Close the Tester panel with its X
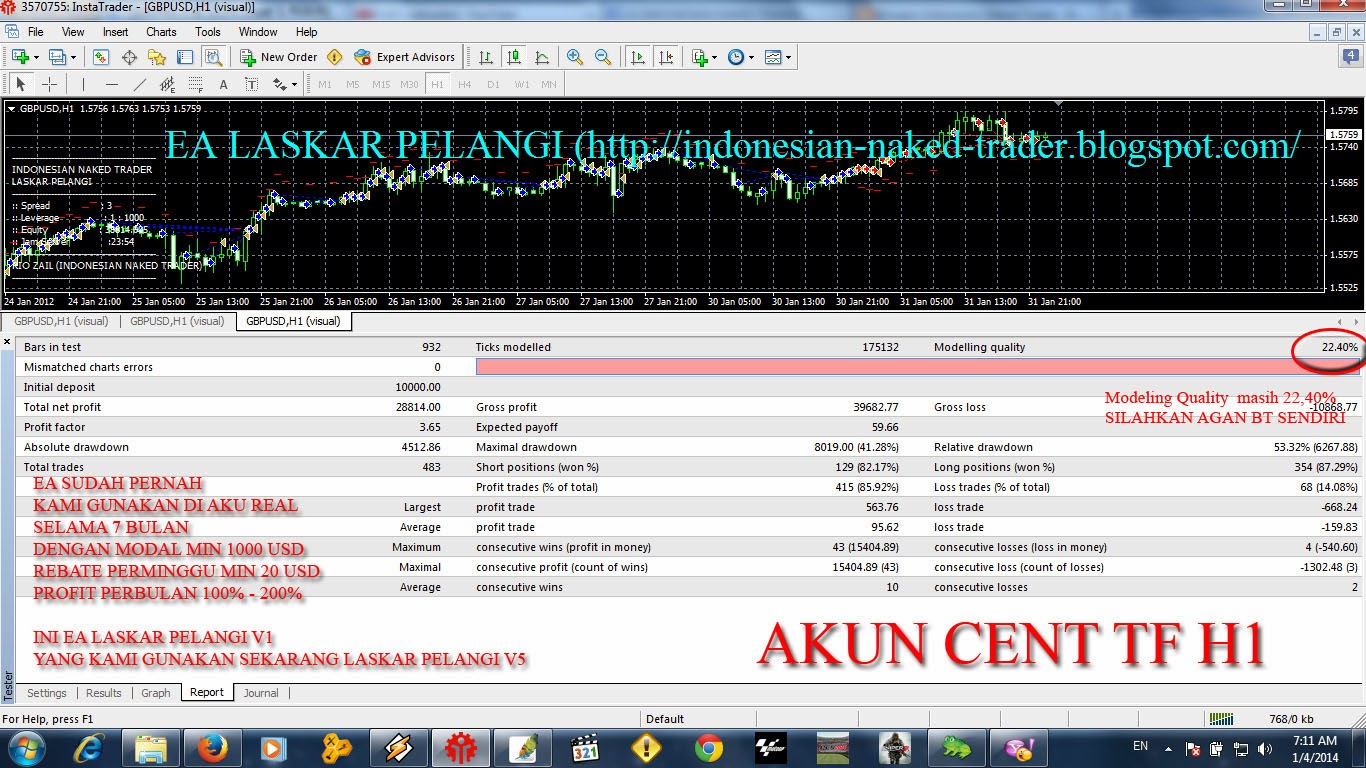The height and width of the screenshot is (768, 1366). click(x=8, y=342)
